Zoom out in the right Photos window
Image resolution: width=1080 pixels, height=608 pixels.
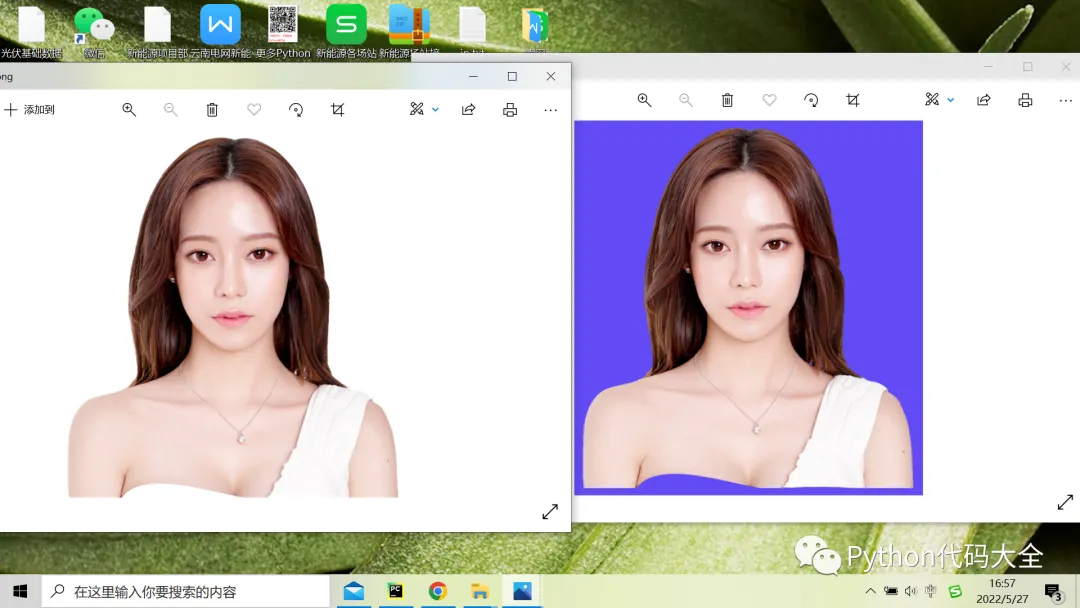tap(685, 100)
